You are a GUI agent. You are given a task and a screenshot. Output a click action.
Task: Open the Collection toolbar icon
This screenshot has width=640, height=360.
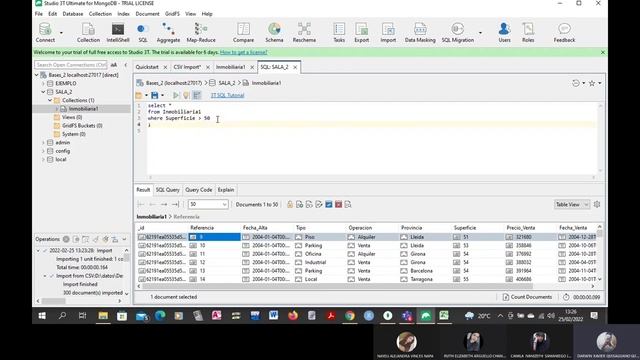[x=88, y=33]
